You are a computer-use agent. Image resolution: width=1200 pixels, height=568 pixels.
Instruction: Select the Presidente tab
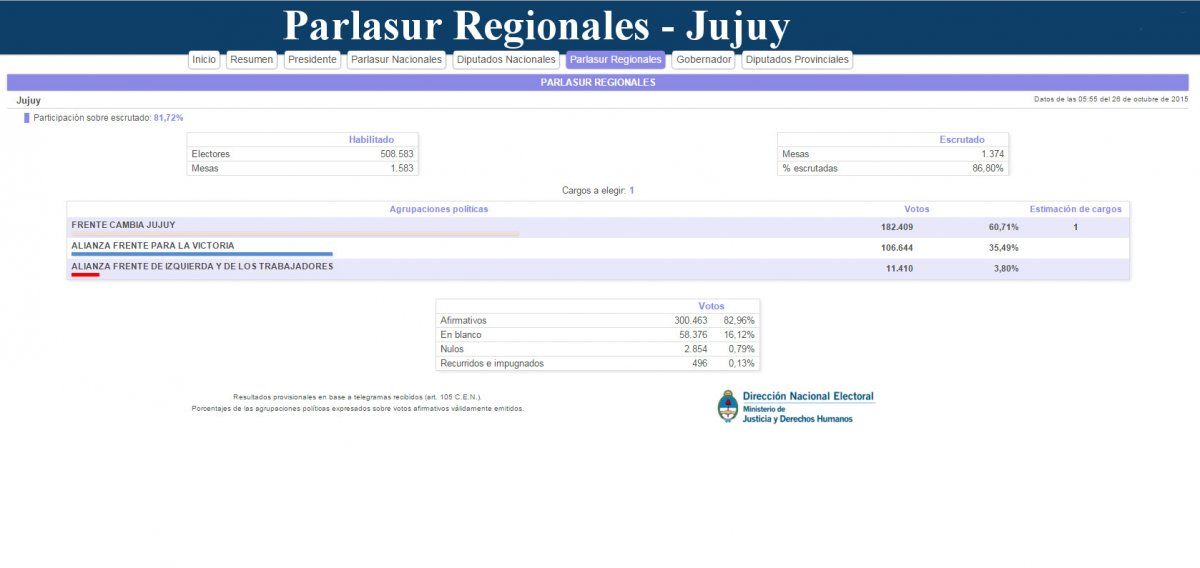(312, 60)
